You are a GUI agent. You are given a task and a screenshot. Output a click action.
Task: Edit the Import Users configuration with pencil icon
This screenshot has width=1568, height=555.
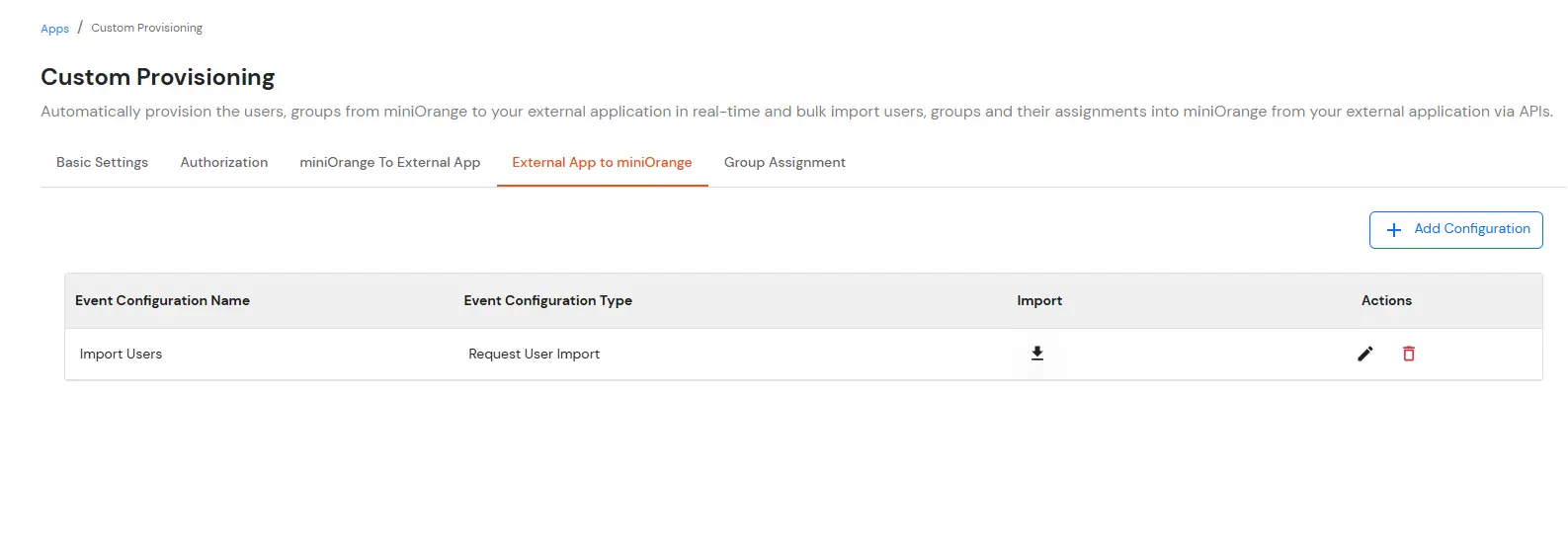[1365, 354]
